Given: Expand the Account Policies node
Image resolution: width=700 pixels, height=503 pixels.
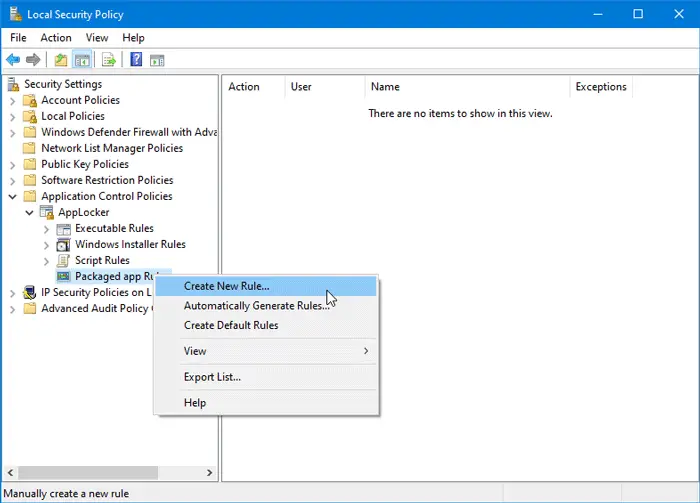Looking at the screenshot, I should (13, 100).
